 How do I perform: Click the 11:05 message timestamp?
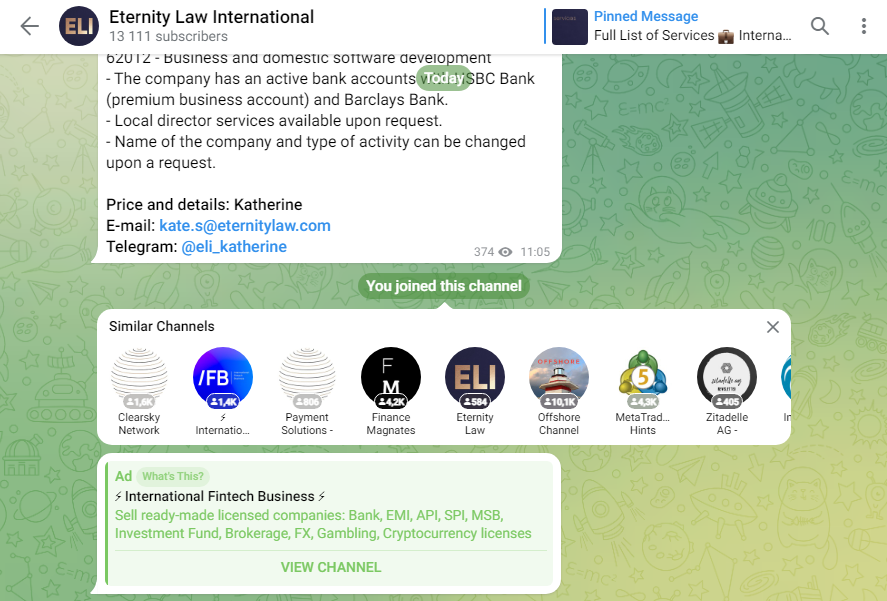[535, 252]
